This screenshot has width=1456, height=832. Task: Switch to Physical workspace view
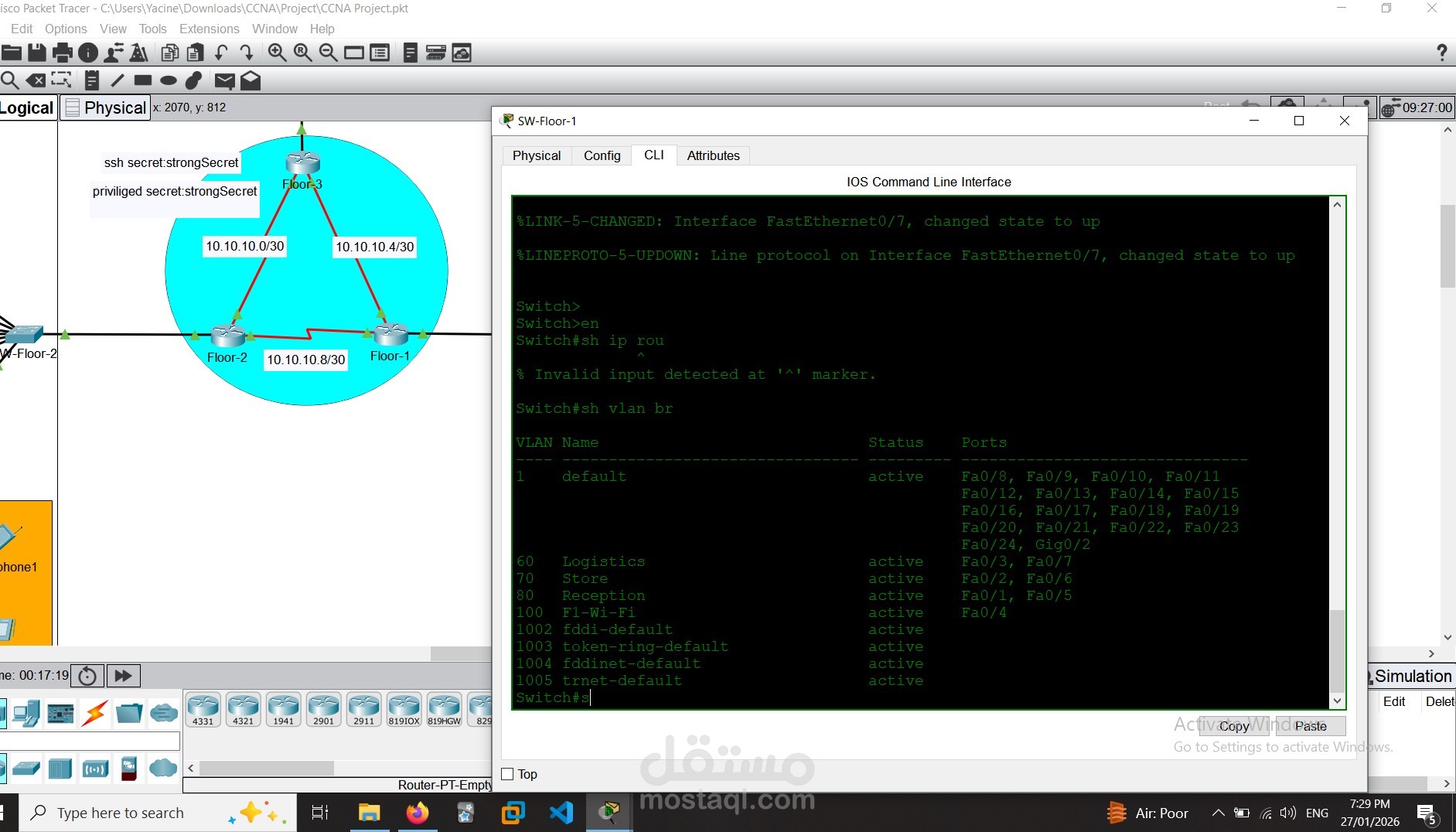(106, 107)
